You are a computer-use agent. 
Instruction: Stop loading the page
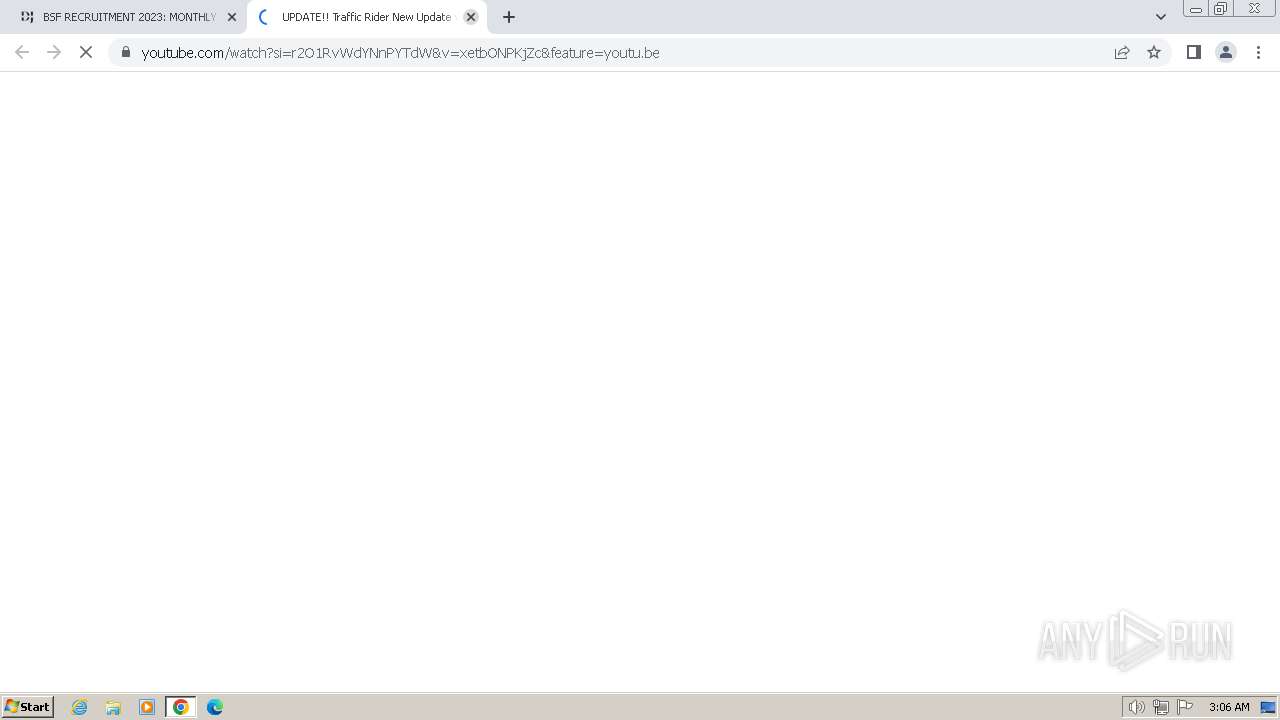point(86,52)
